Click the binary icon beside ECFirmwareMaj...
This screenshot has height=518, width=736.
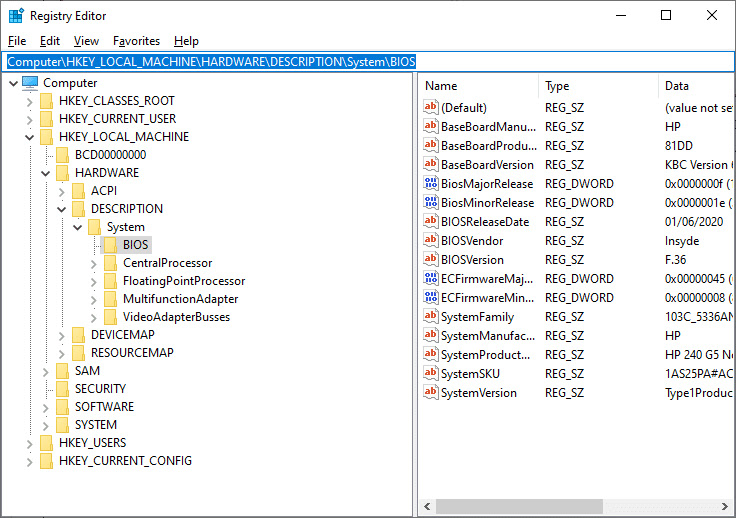coord(430,279)
